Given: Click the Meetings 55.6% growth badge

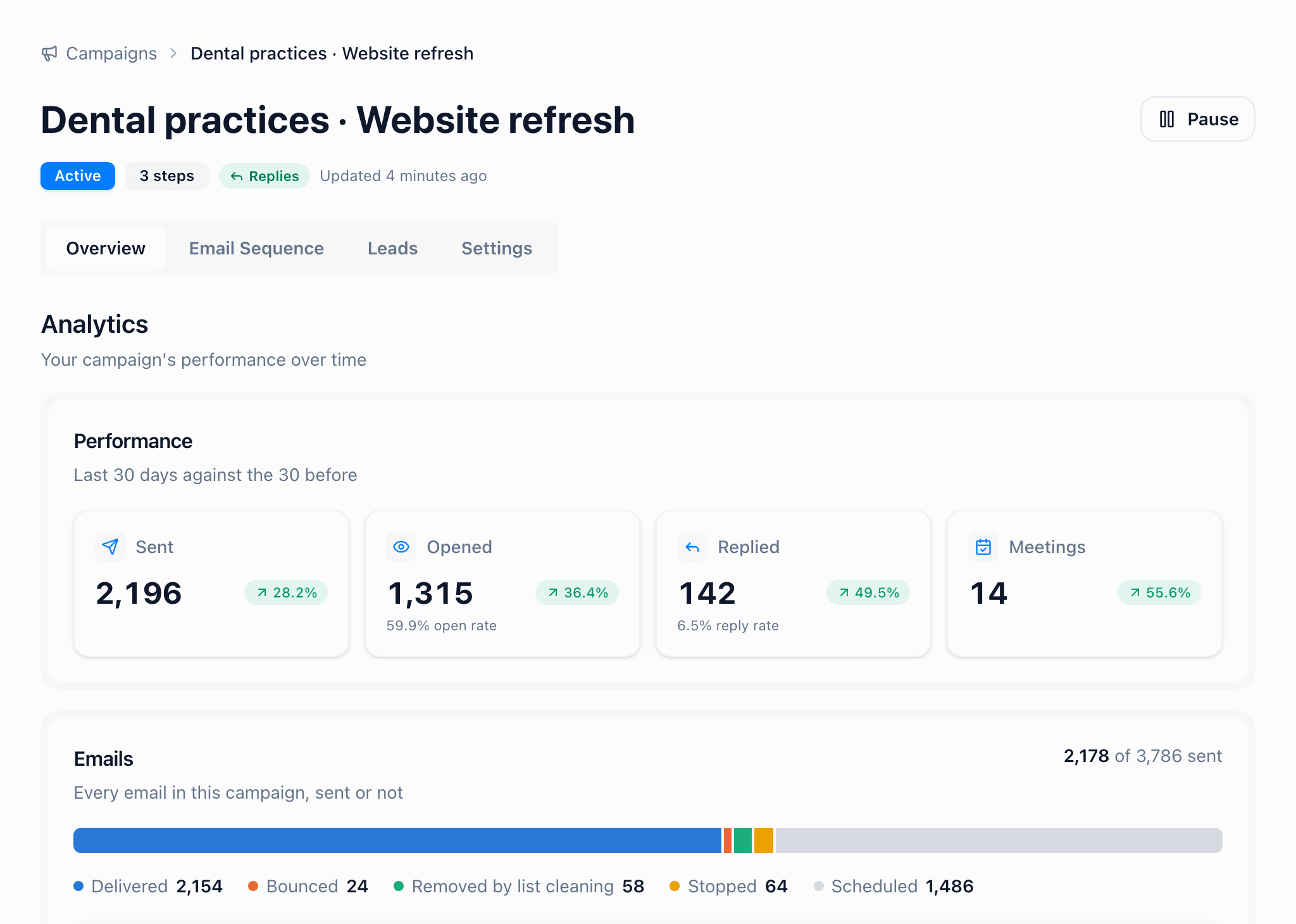Looking at the screenshot, I should point(1159,592).
